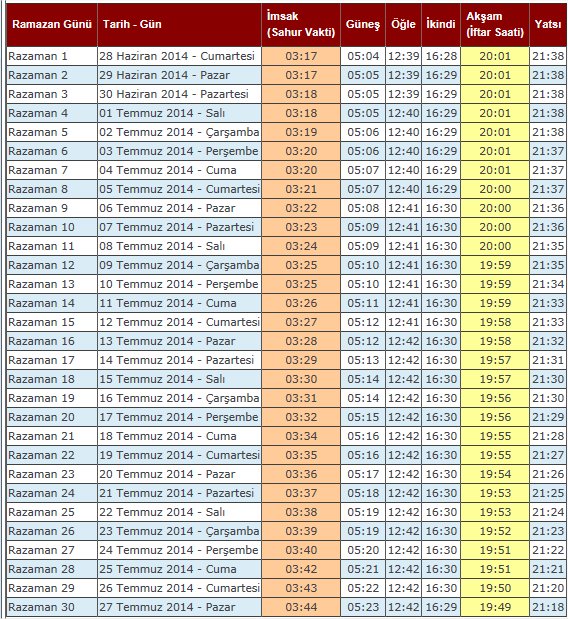Click iftar time 19:49 in last row
This screenshot has height=619, width=568.
point(495,607)
